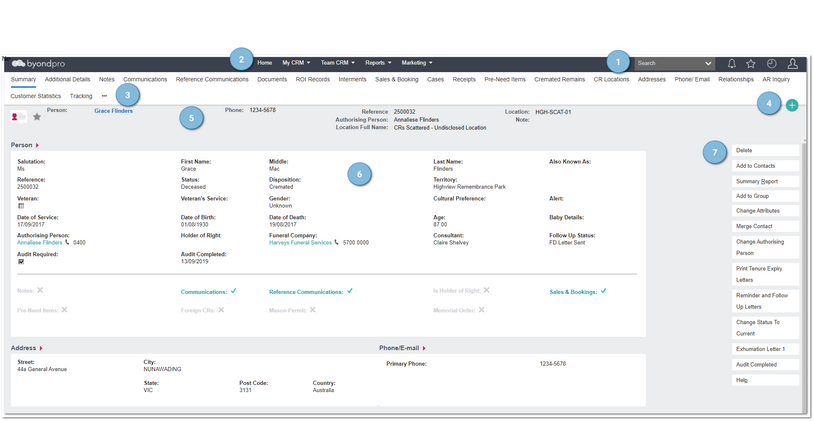
Task: Open the Customer Statistics tab
Action: tap(35, 96)
